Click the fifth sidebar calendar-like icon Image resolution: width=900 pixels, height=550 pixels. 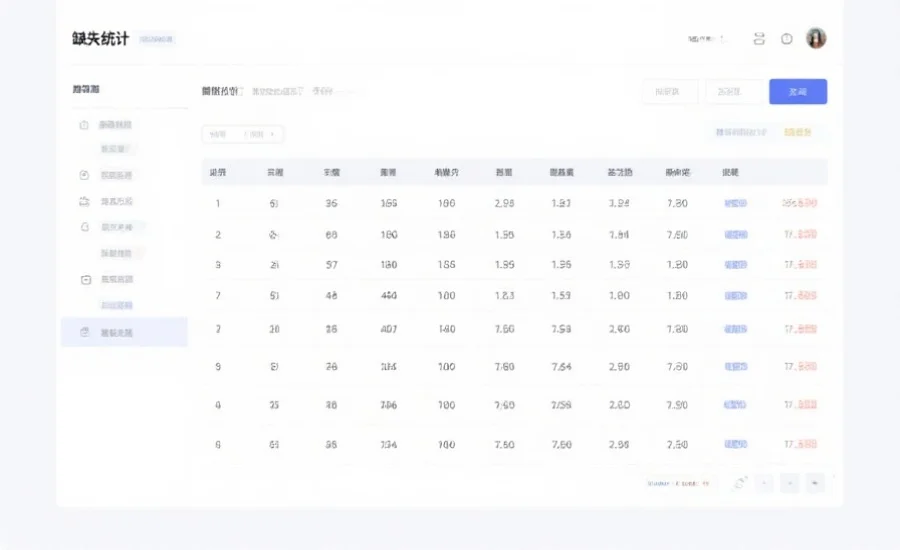coord(84,280)
